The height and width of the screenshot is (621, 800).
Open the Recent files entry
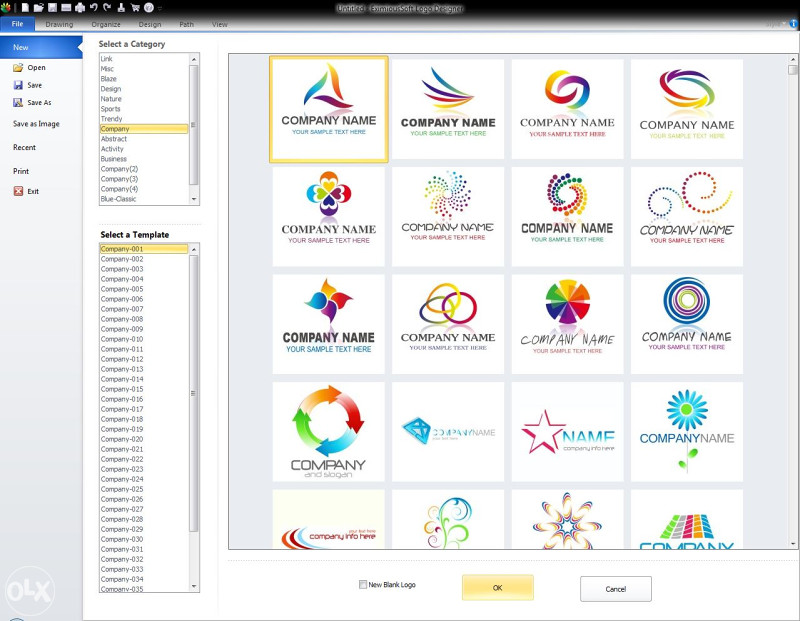[24, 147]
